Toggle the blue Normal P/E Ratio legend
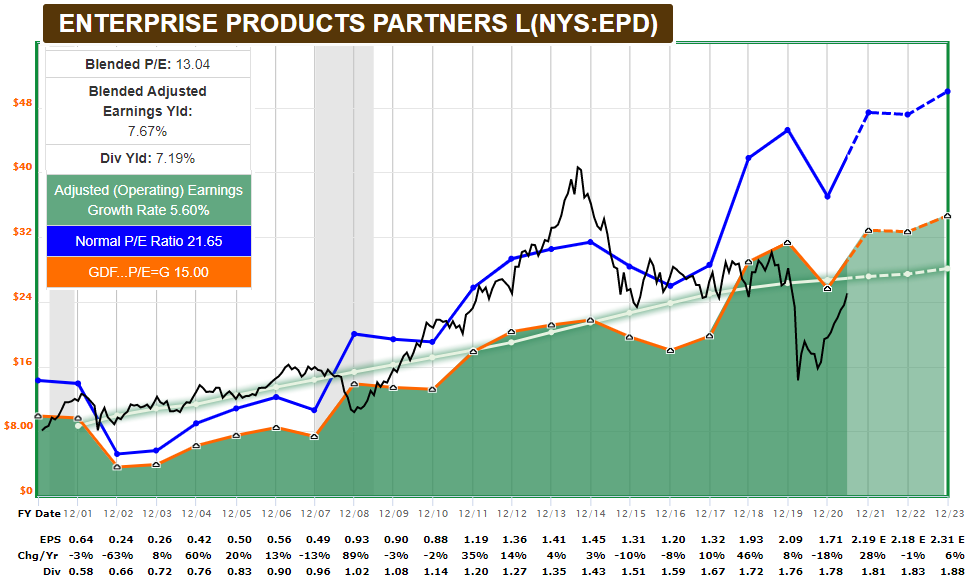Screen dimensions: 970x582 pos(148,241)
